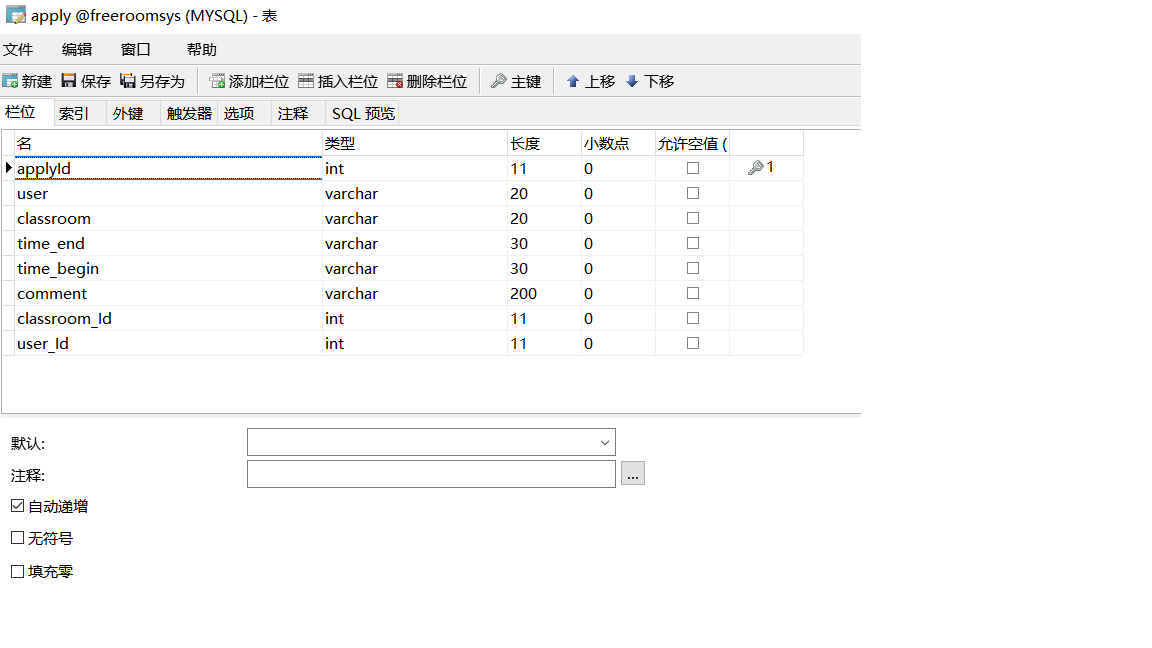Toggle allow null for user_Id field

[693, 343]
